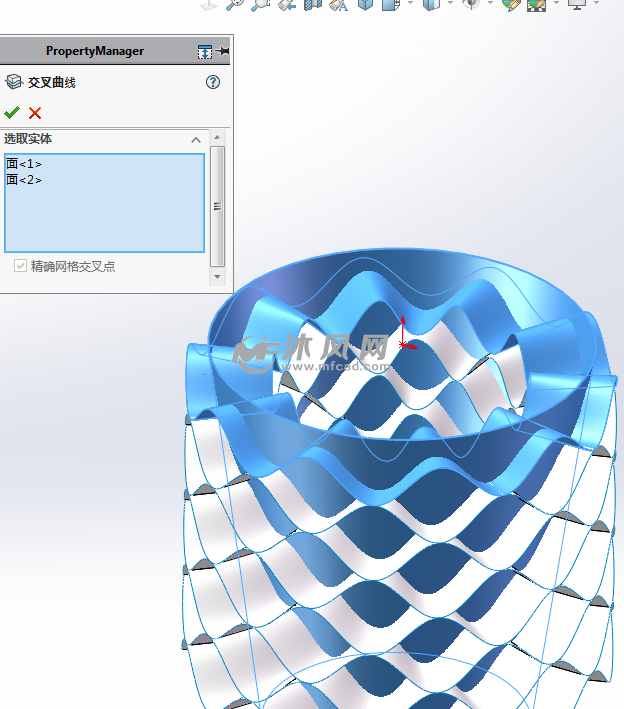Viewport: 624px width, 709px height.
Task: Click the panel scrollbar down arrow
Action: 217,277
